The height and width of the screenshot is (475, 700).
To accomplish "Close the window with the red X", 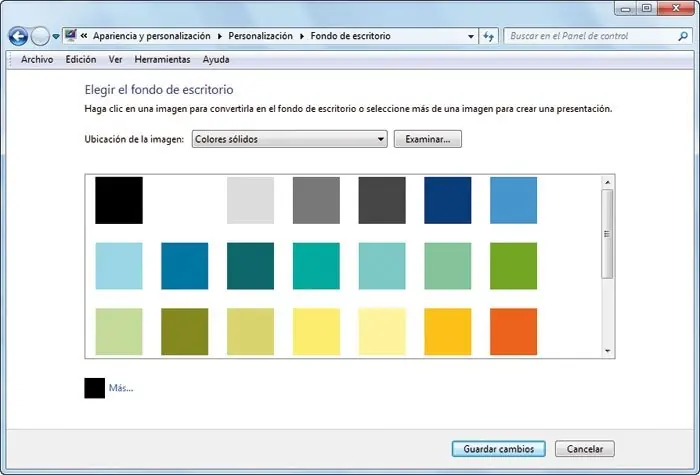I will pyautogui.click(x=676, y=8).
